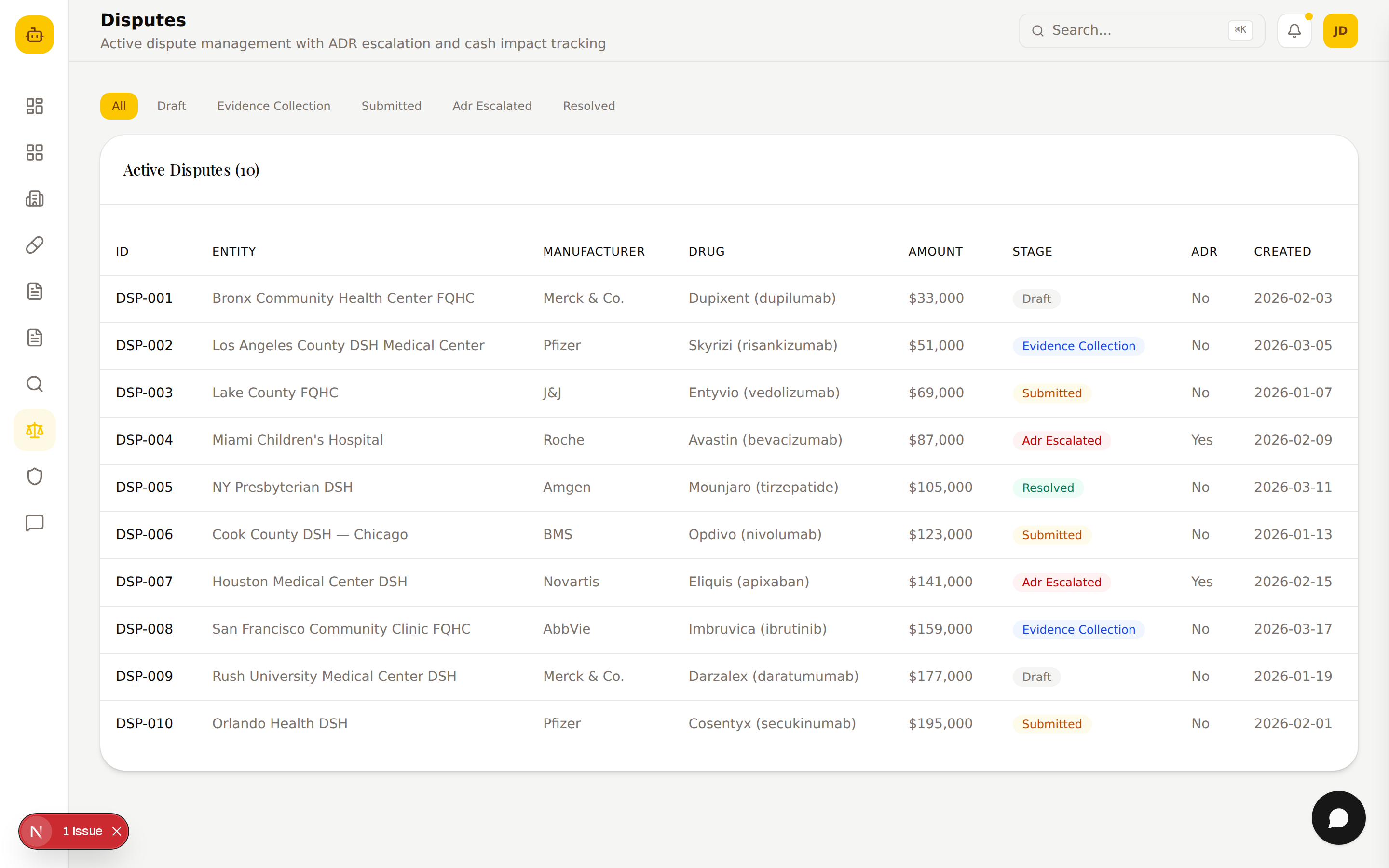
Task: Open dispute DSP-002
Action: point(144,346)
